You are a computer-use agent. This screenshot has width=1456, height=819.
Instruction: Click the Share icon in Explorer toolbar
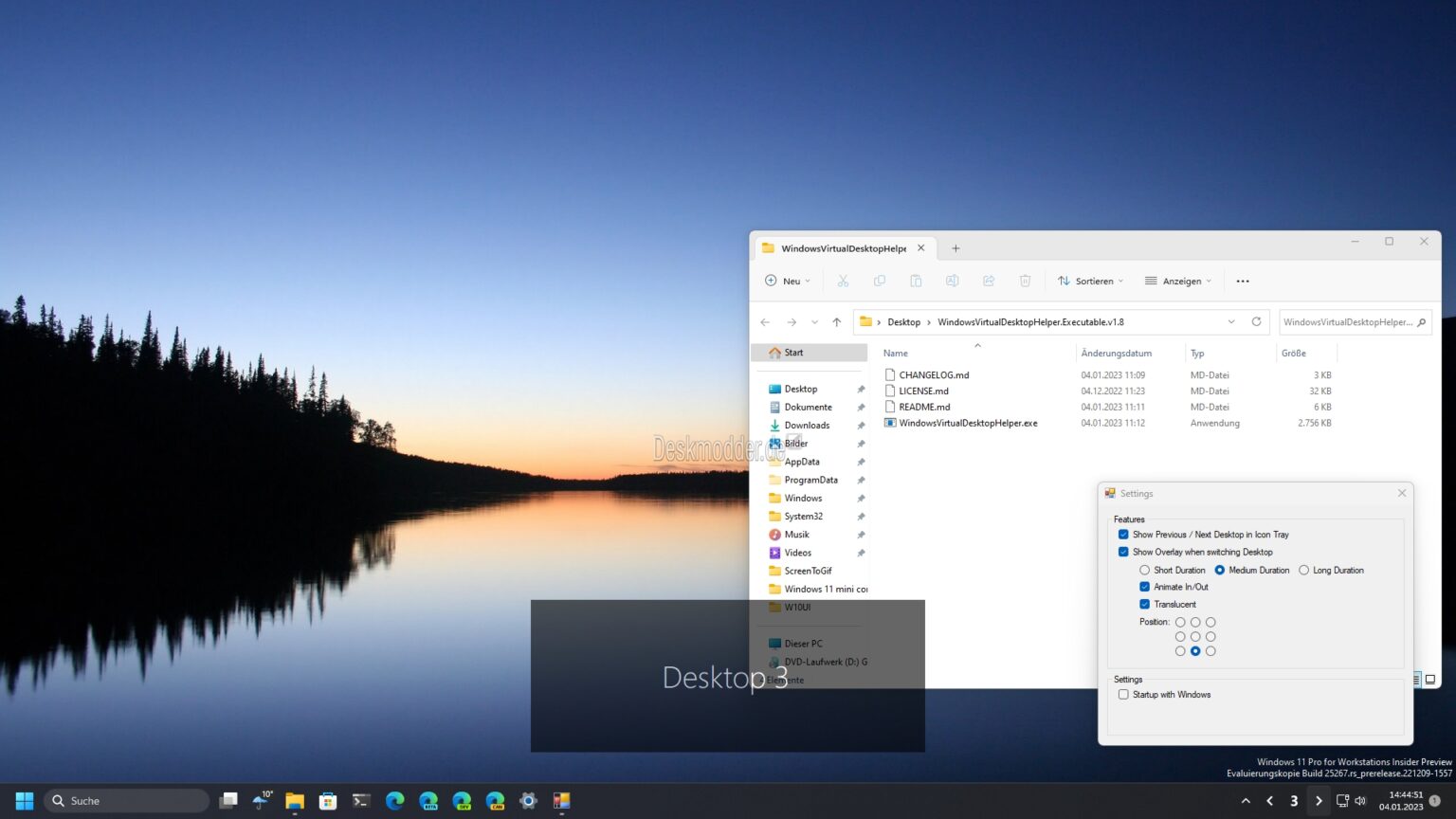[x=988, y=281]
